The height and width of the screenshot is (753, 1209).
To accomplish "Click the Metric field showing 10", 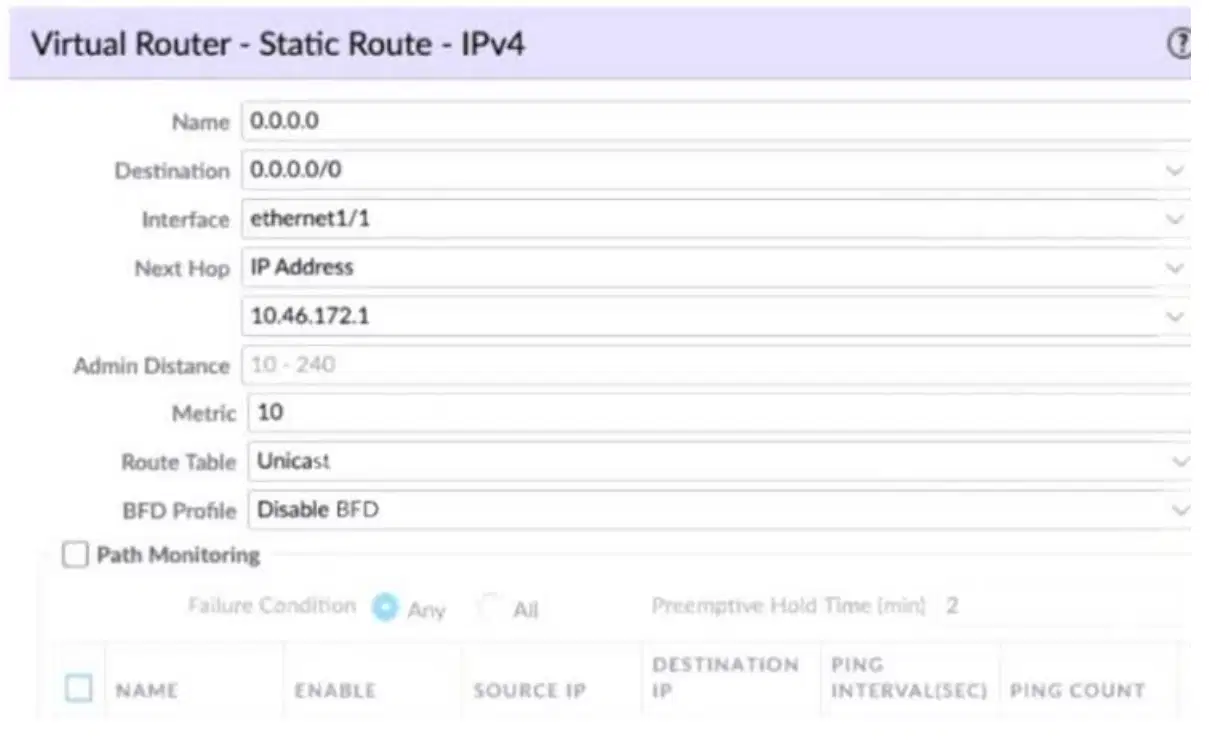I will pyautogui.click(x=716, y=412).
